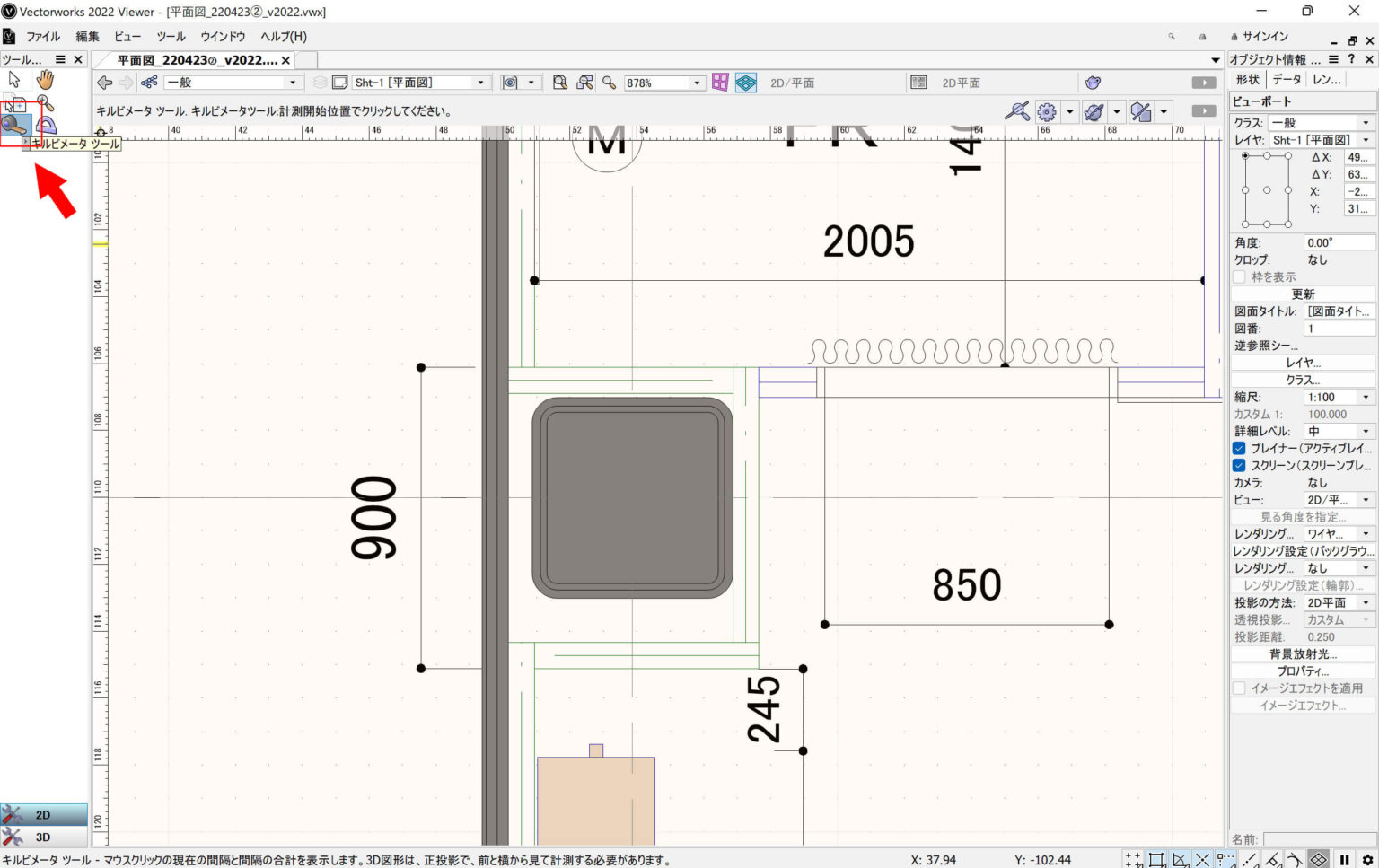
Task: Click the teal unified view icon
Action: [745, 82]
